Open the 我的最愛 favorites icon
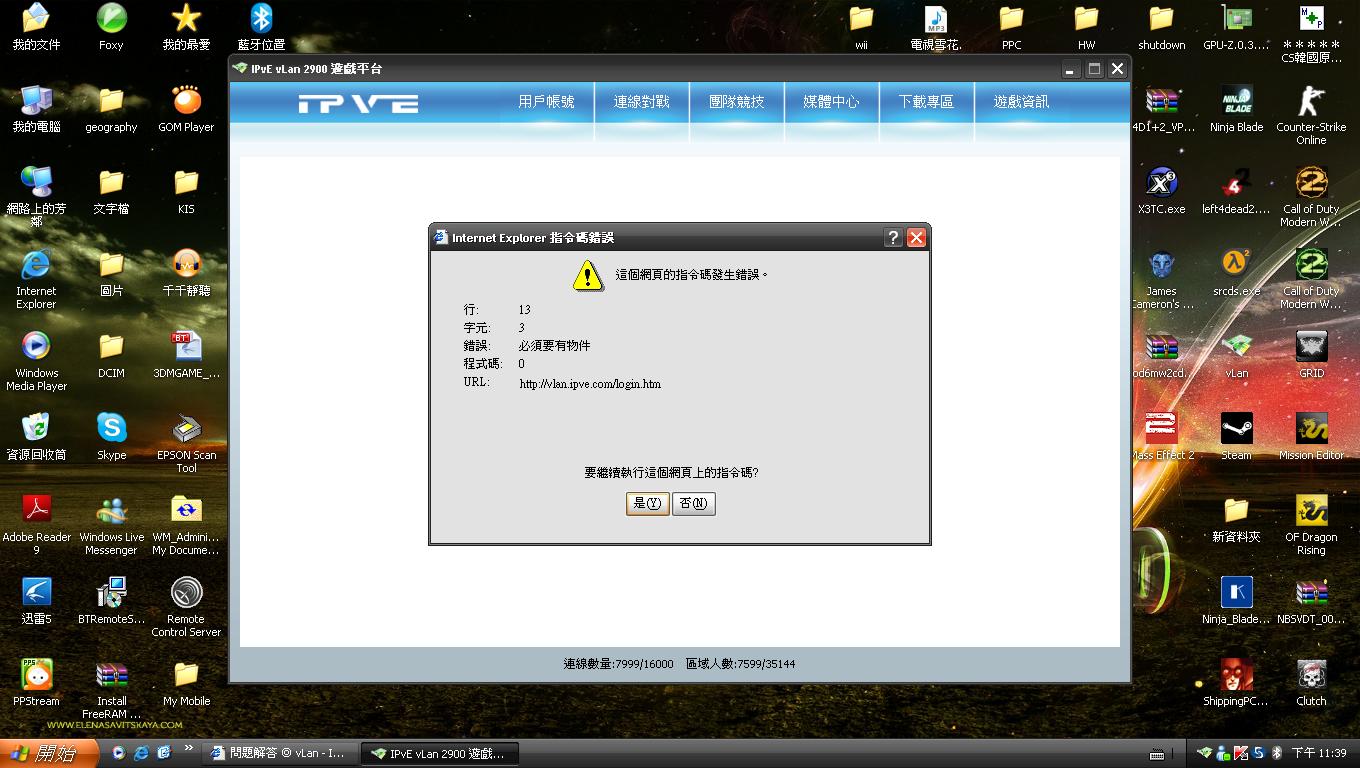Screen dimensions: 1360x768 pos(186,26)
